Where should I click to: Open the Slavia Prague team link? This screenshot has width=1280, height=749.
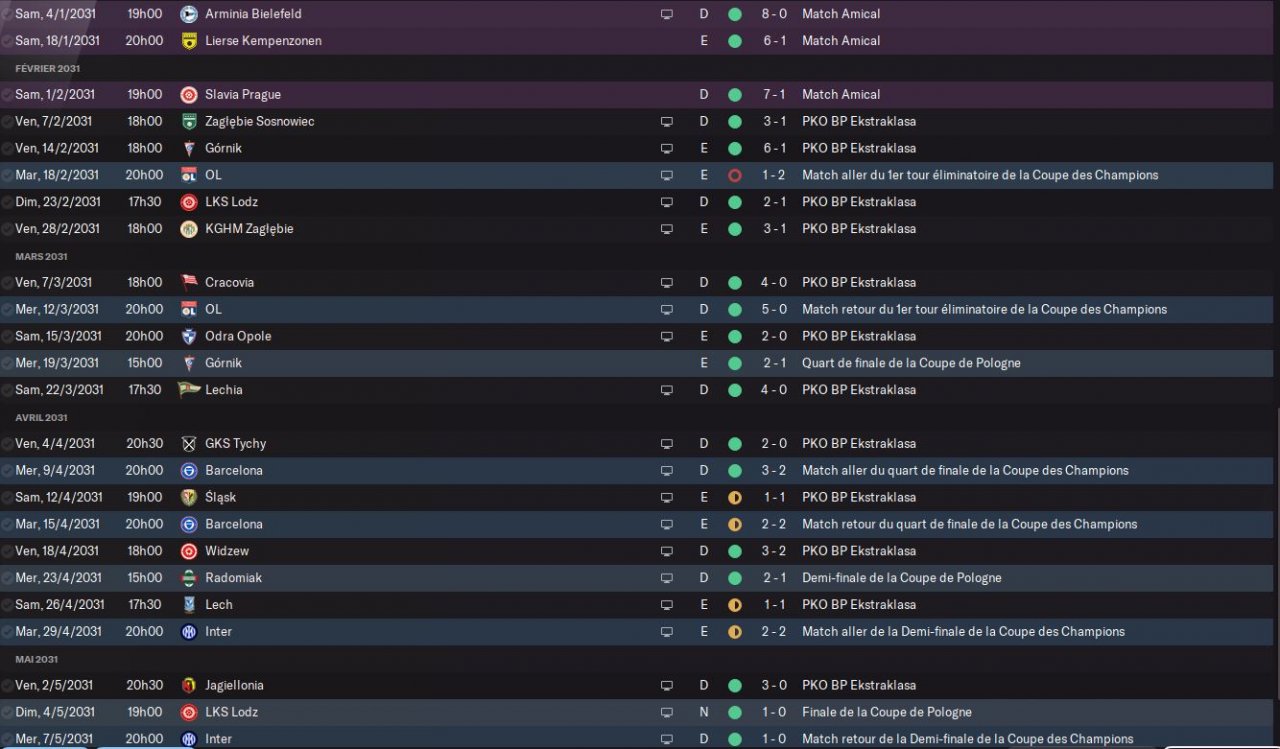point(243,94)
